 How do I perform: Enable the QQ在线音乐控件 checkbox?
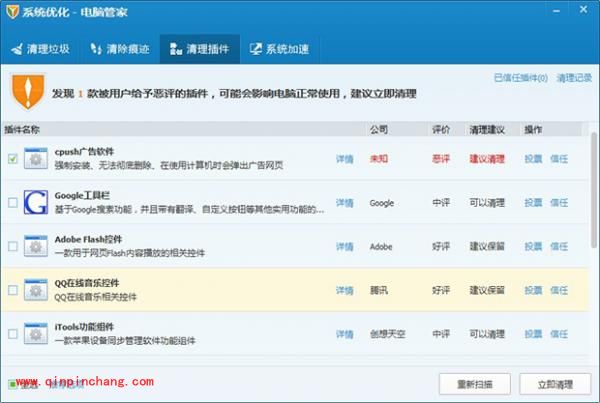click(x=12, y=290)
